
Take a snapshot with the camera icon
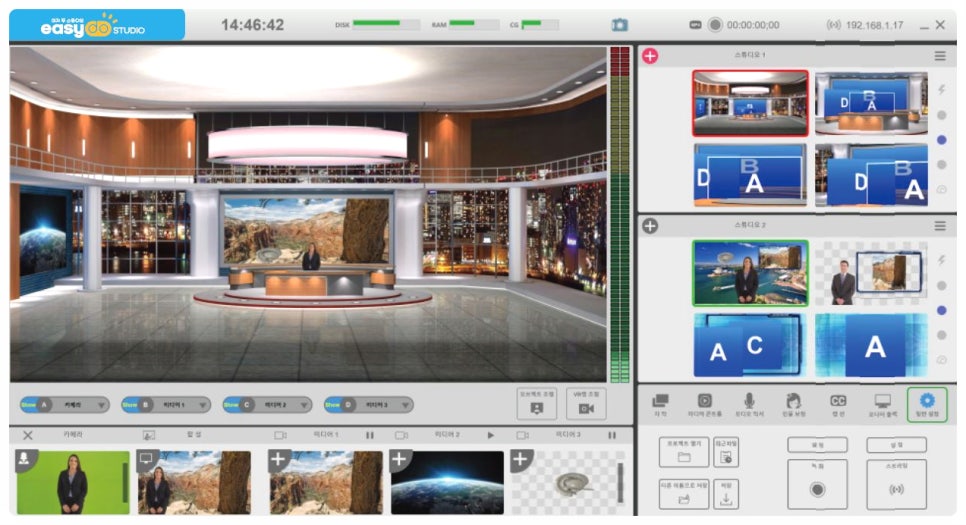619,25
